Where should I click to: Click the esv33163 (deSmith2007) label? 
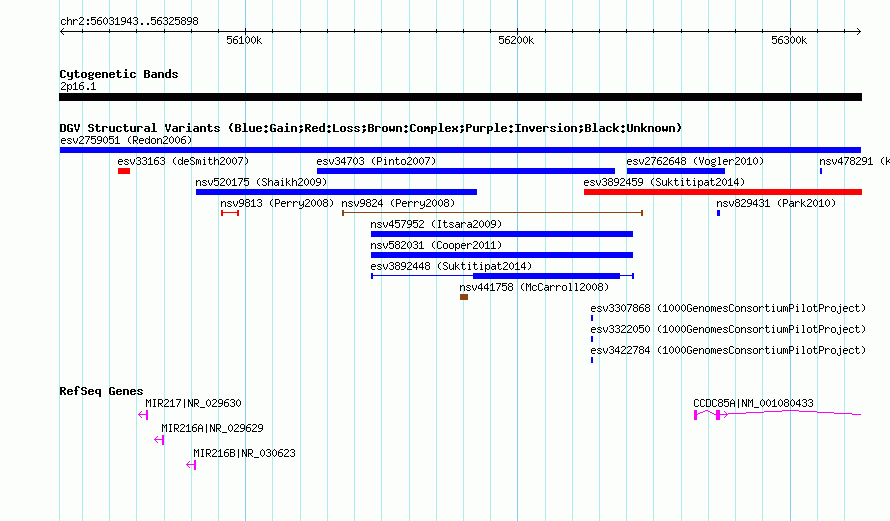click(183, 161)
